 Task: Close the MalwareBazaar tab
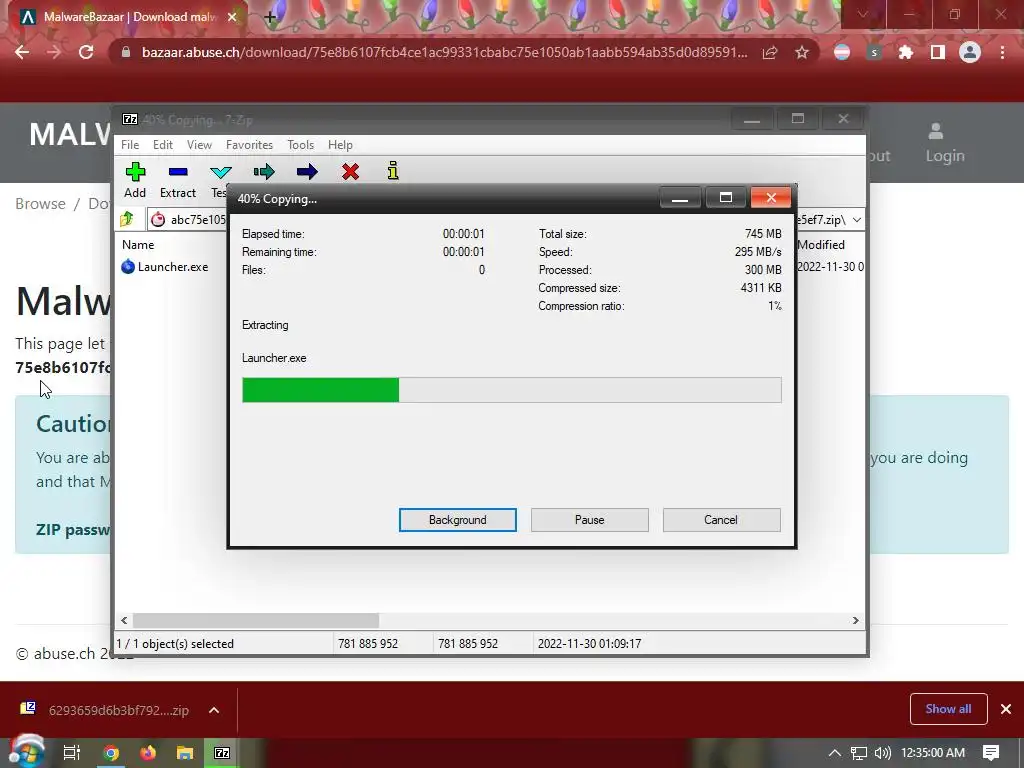[x=232, y=17]
